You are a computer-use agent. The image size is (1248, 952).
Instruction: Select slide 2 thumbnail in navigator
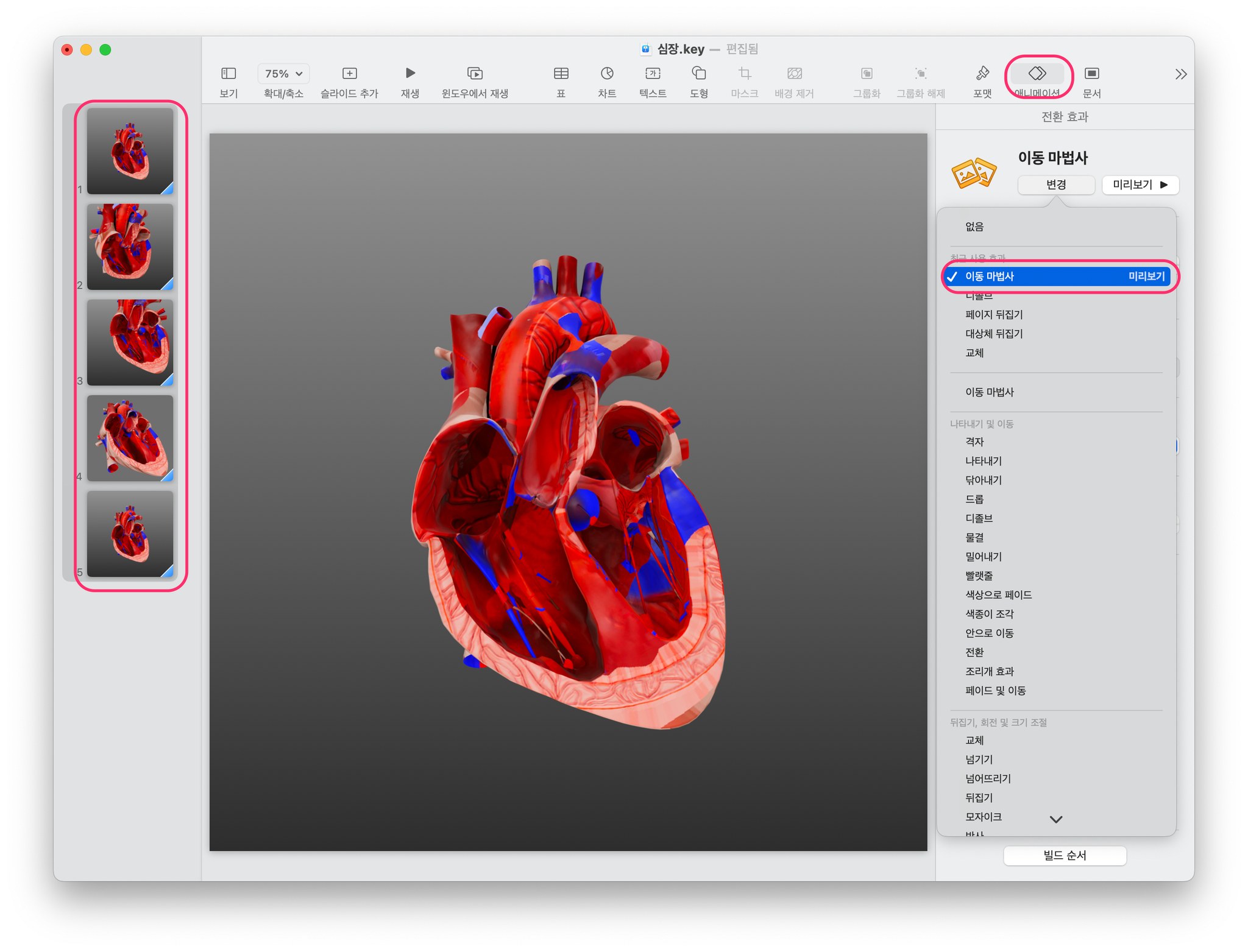click(x=130, y=247)
